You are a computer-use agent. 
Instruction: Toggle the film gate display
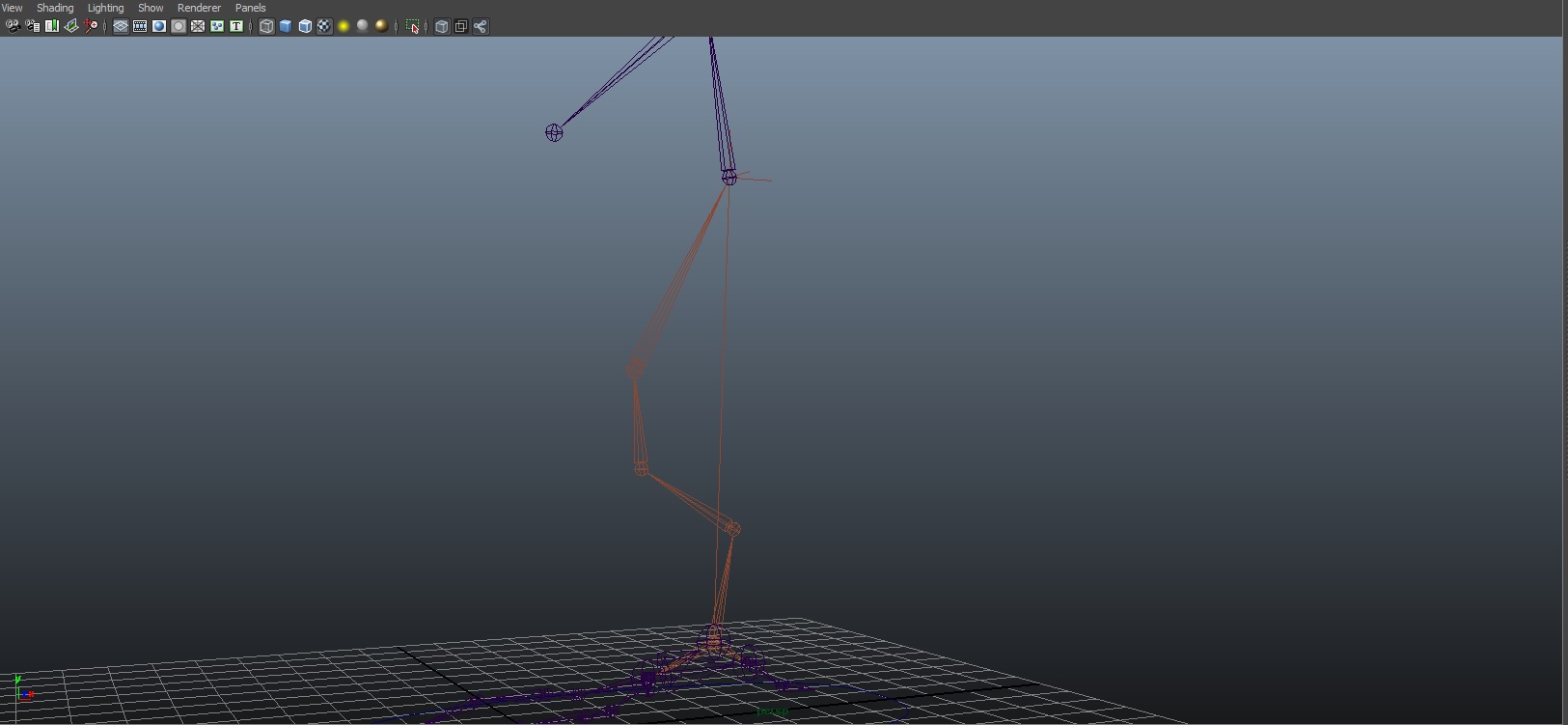(140, 26)
